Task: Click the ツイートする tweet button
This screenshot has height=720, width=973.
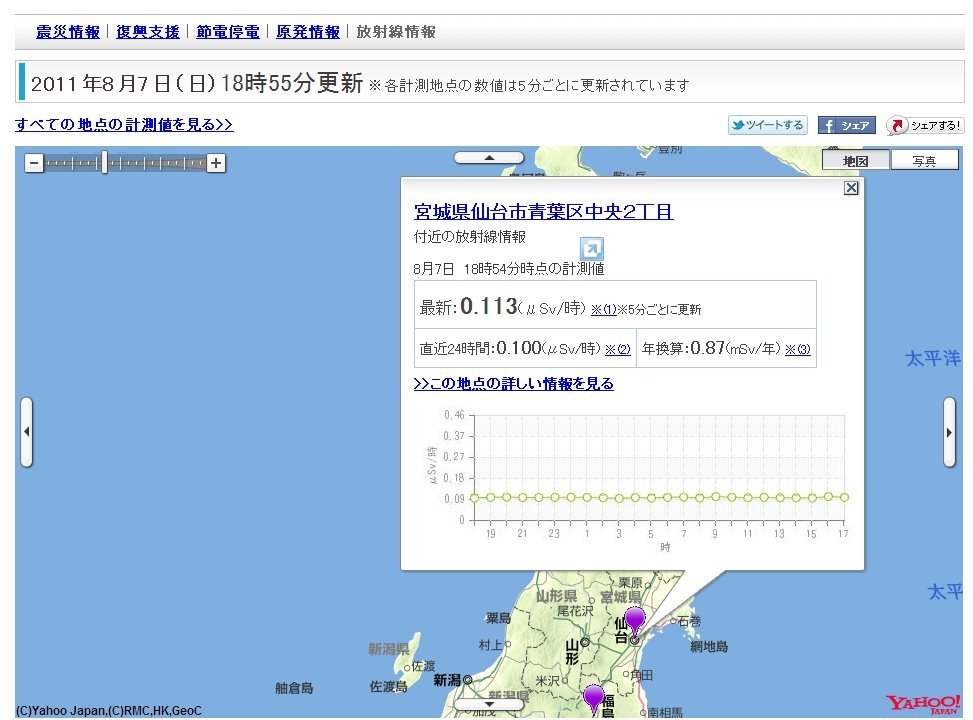Action: click(x=767, y=125)
